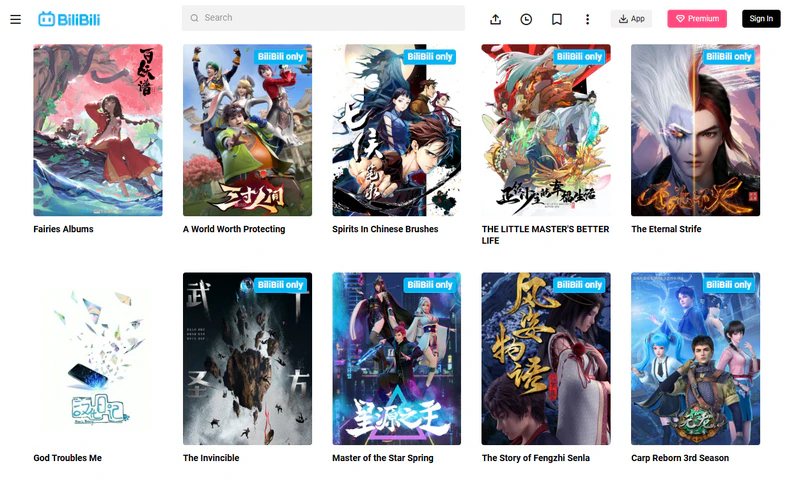Click the App download button
Viewport: 800px width, 483px height.
(x=631, y=19)
